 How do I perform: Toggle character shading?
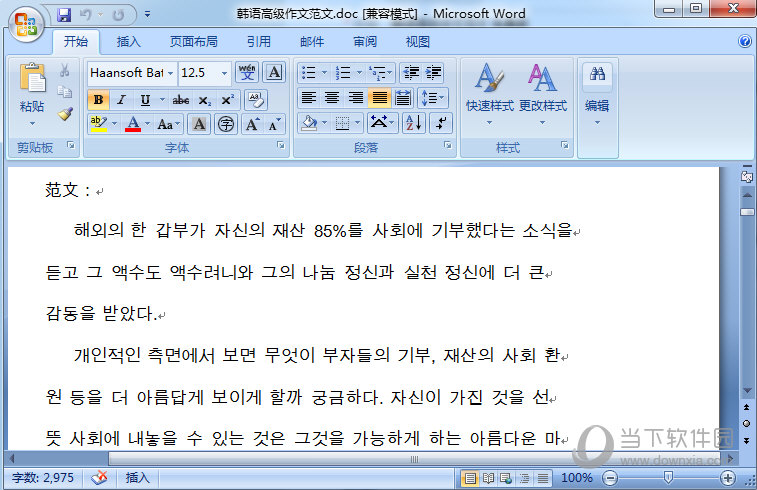199,124
